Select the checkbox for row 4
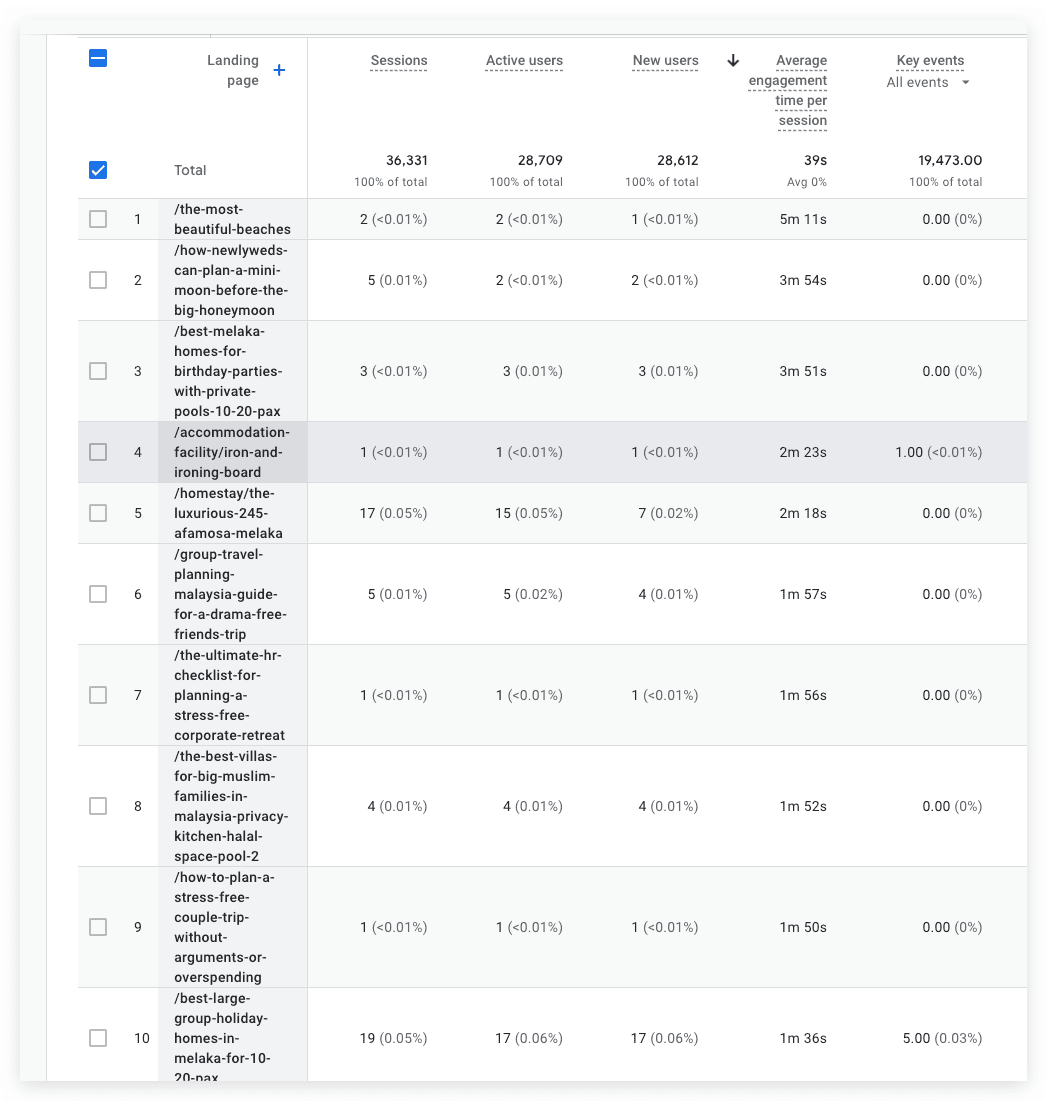The image size is (1047, 1101). (x=98, y=452)
